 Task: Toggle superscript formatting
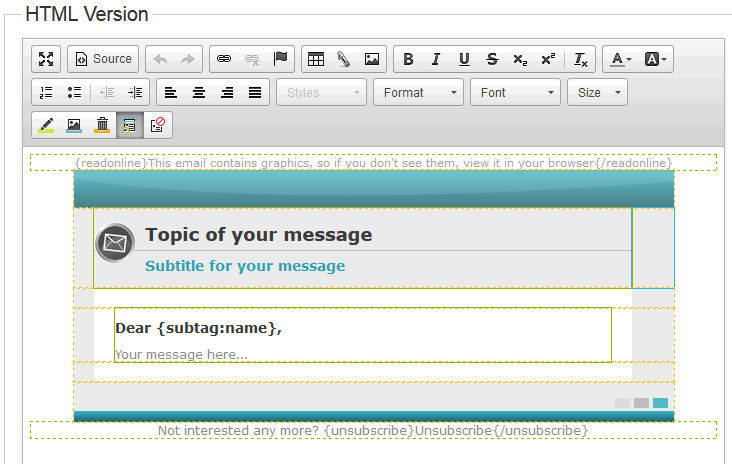coord(548,59)
